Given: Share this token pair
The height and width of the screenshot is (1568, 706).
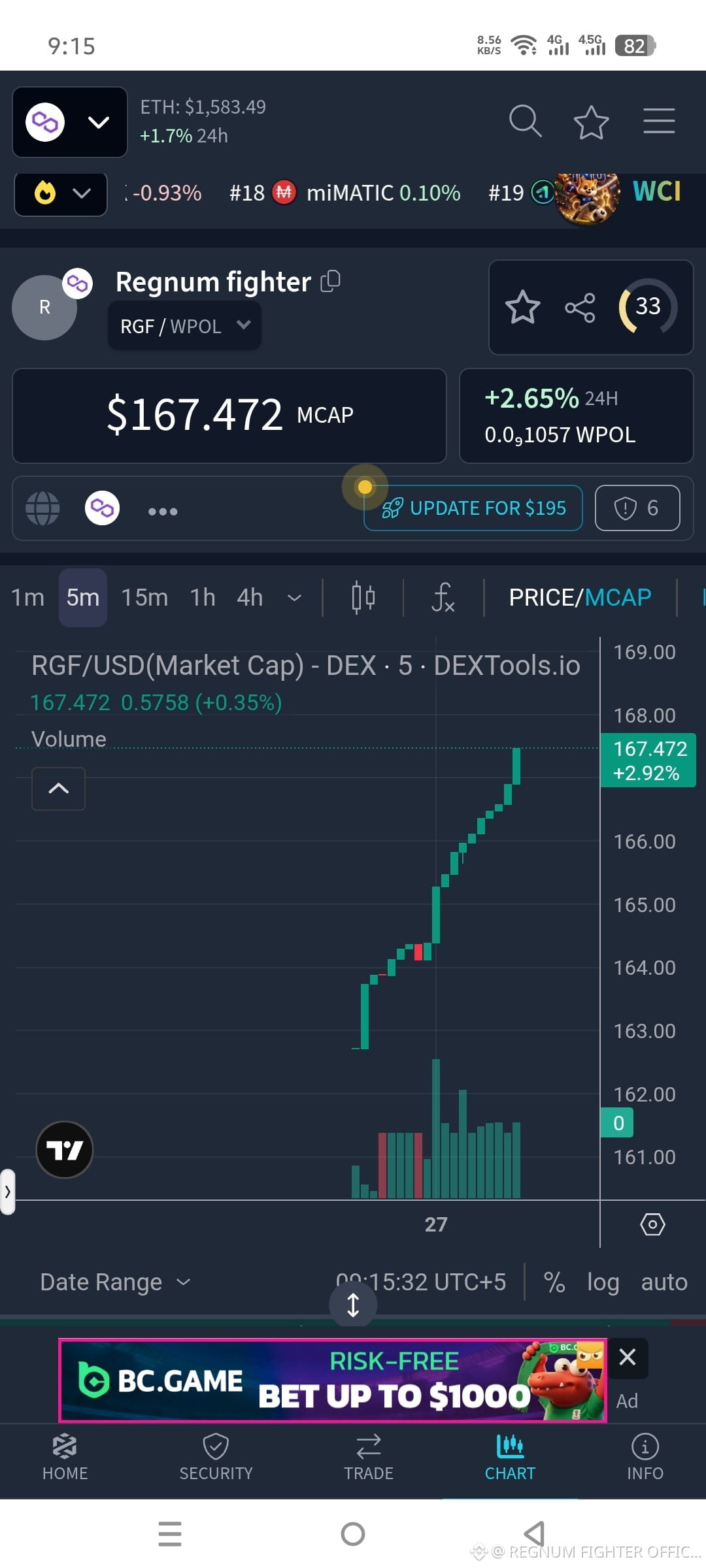Looking at the screenshot, I should (x=580, y=308).
